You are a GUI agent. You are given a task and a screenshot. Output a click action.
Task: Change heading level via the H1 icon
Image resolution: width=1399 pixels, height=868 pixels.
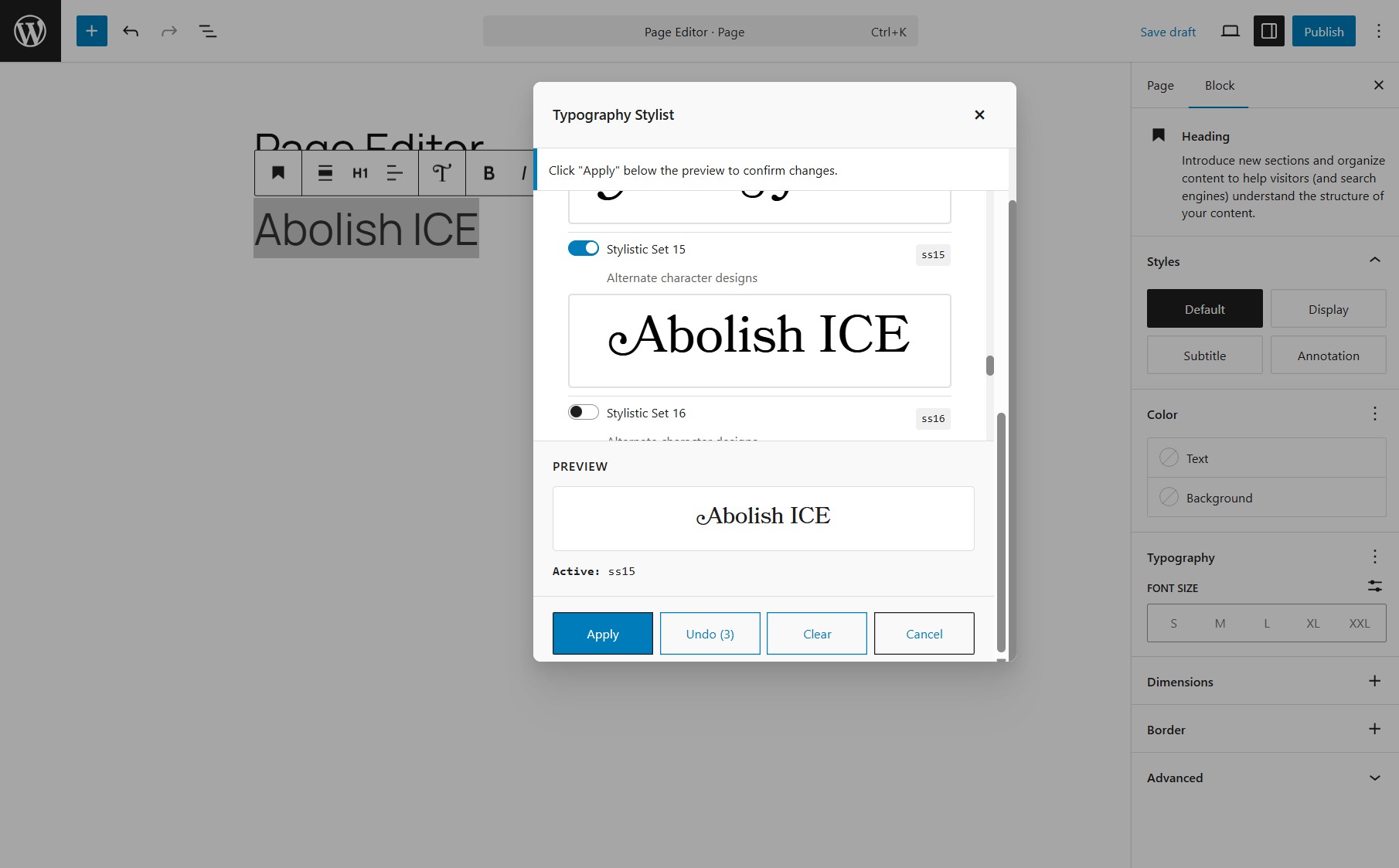click(359, 172)
